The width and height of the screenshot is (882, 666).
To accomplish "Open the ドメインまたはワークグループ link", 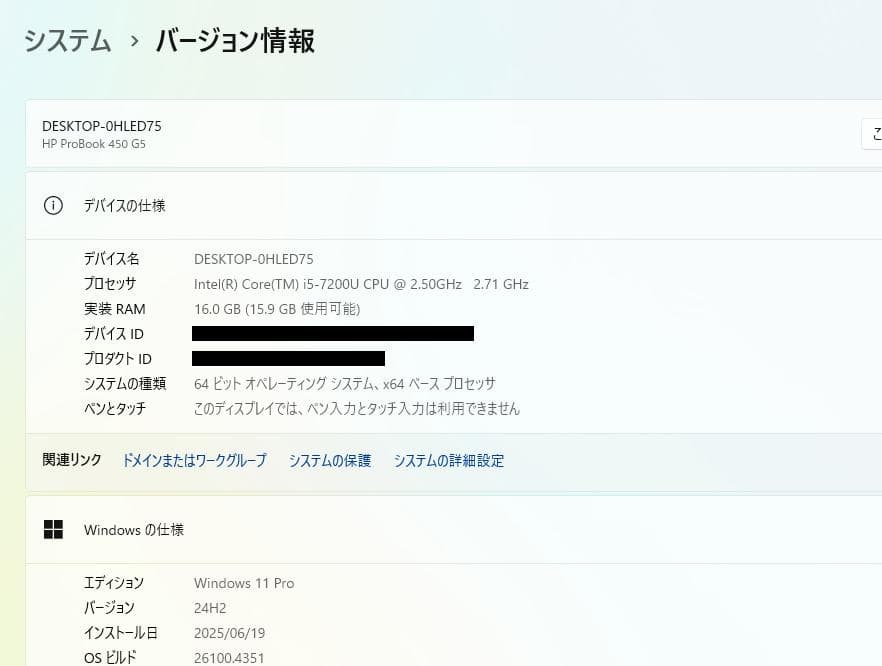I will (194, 461).
